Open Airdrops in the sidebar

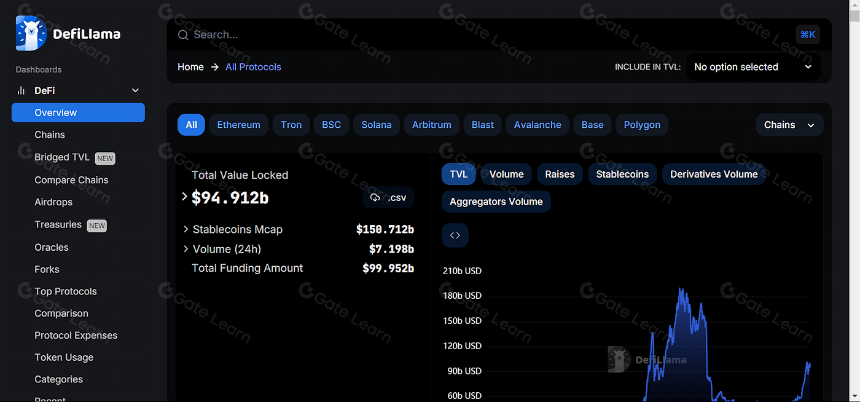(53, 202)
